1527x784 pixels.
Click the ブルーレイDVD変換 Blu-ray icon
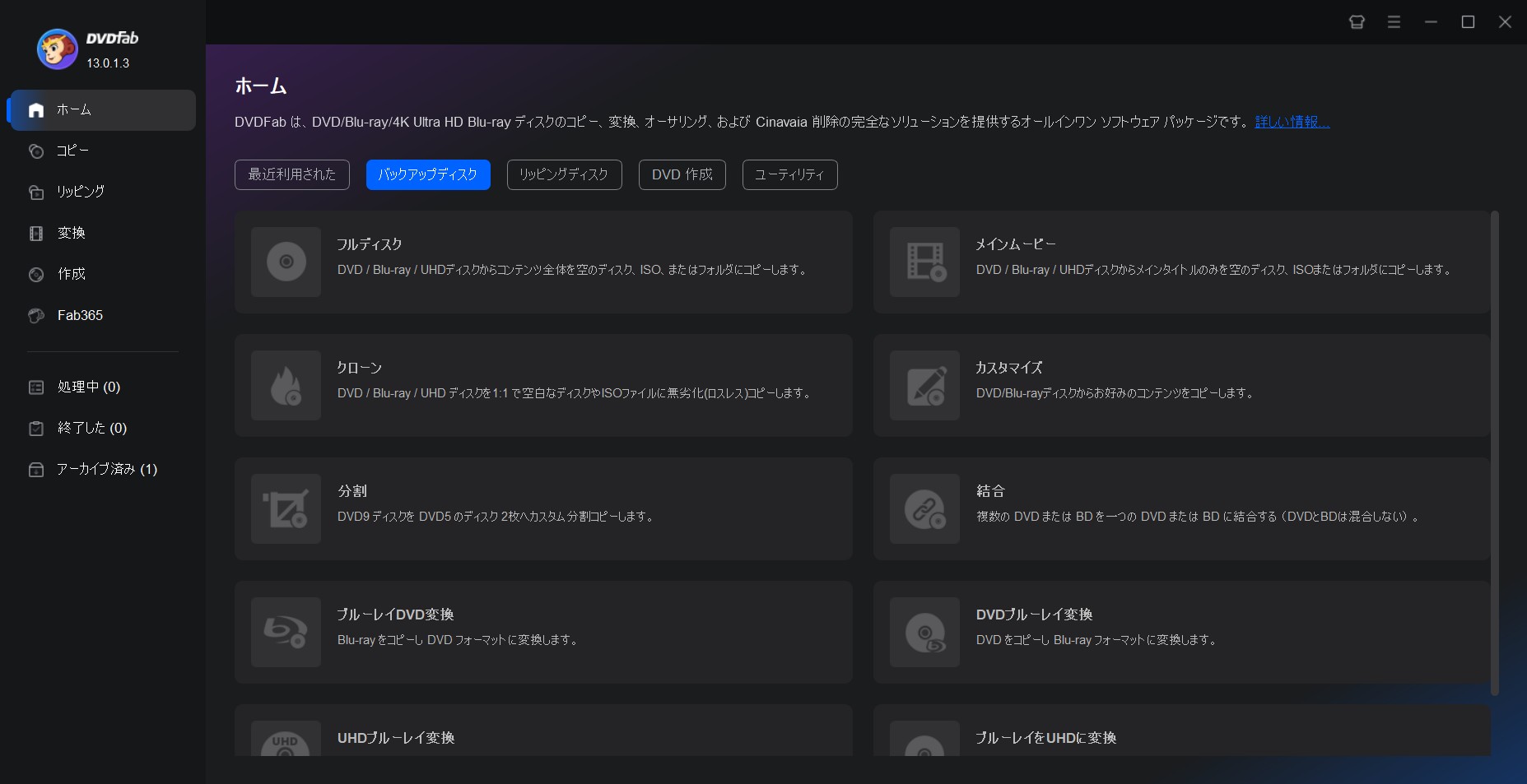[x=286, y=632]
